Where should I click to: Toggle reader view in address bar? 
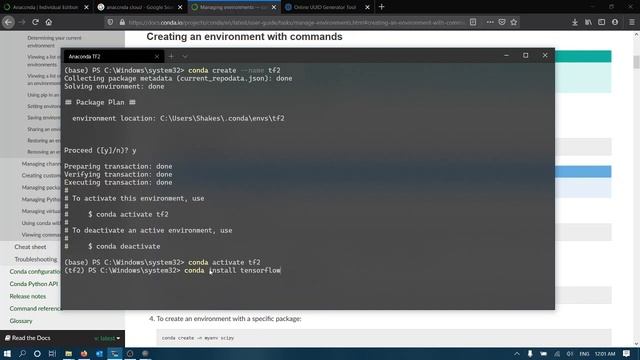pyautogui.click(x=473, y=22)
